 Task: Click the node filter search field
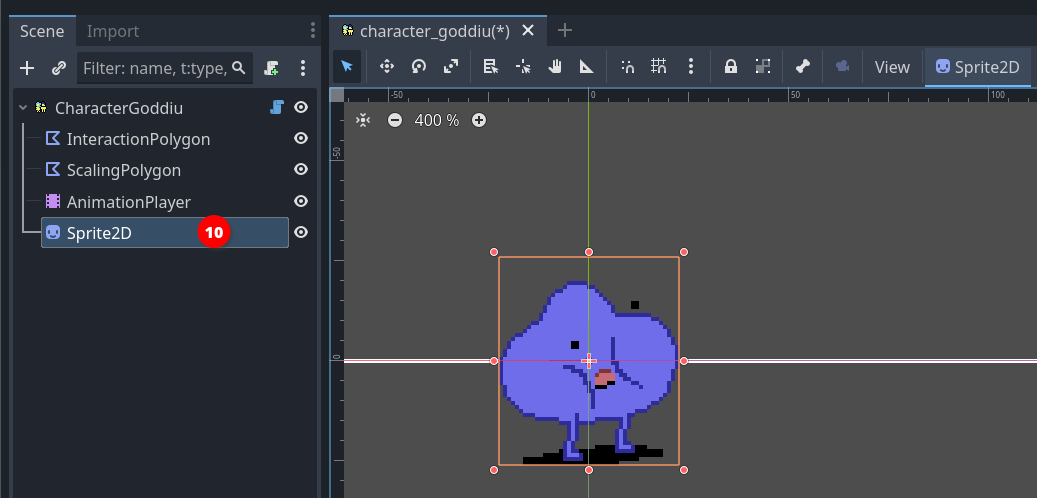tap(165, 67)
